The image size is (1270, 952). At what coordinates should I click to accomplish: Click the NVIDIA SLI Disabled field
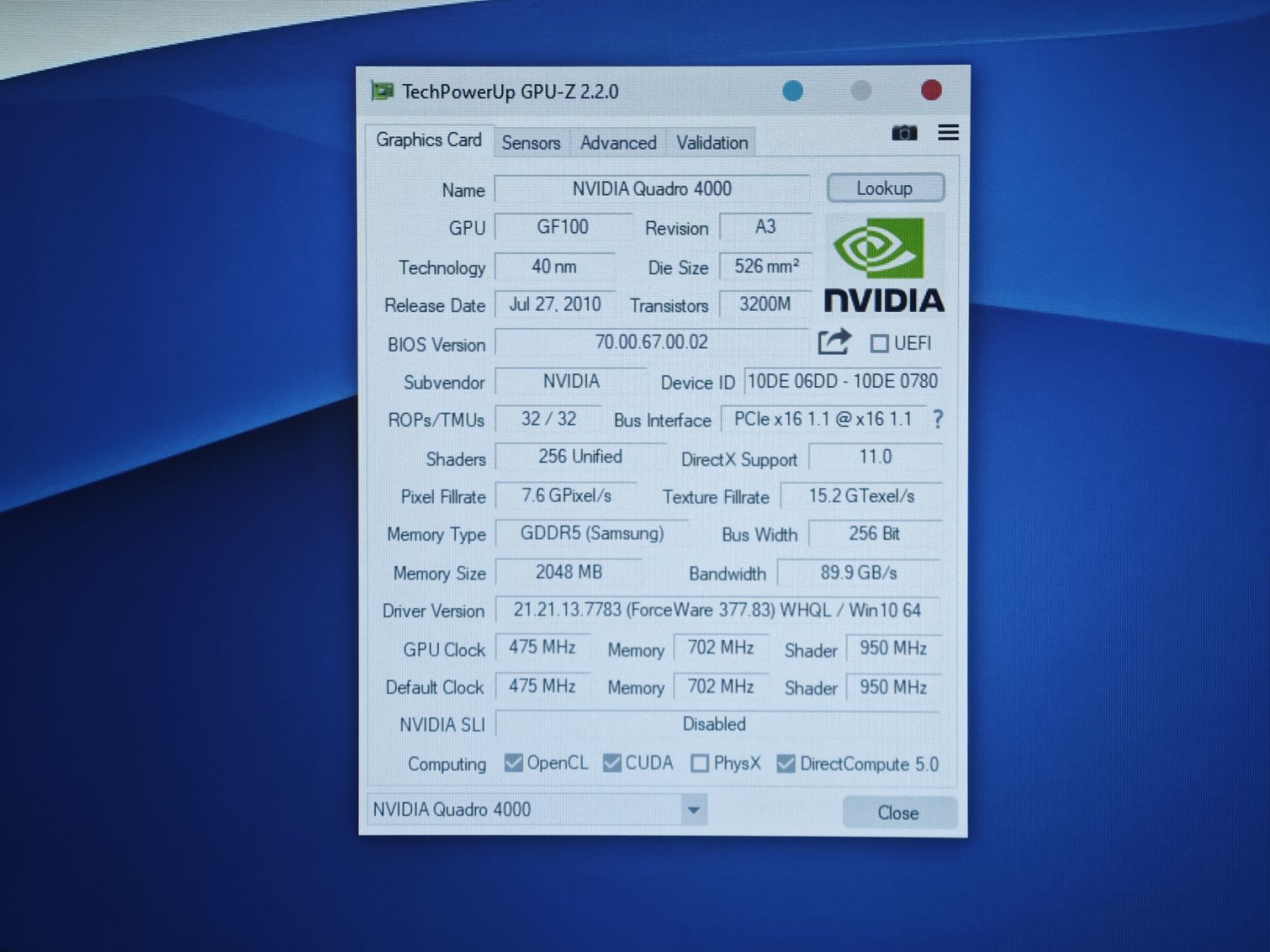[717, 724]
